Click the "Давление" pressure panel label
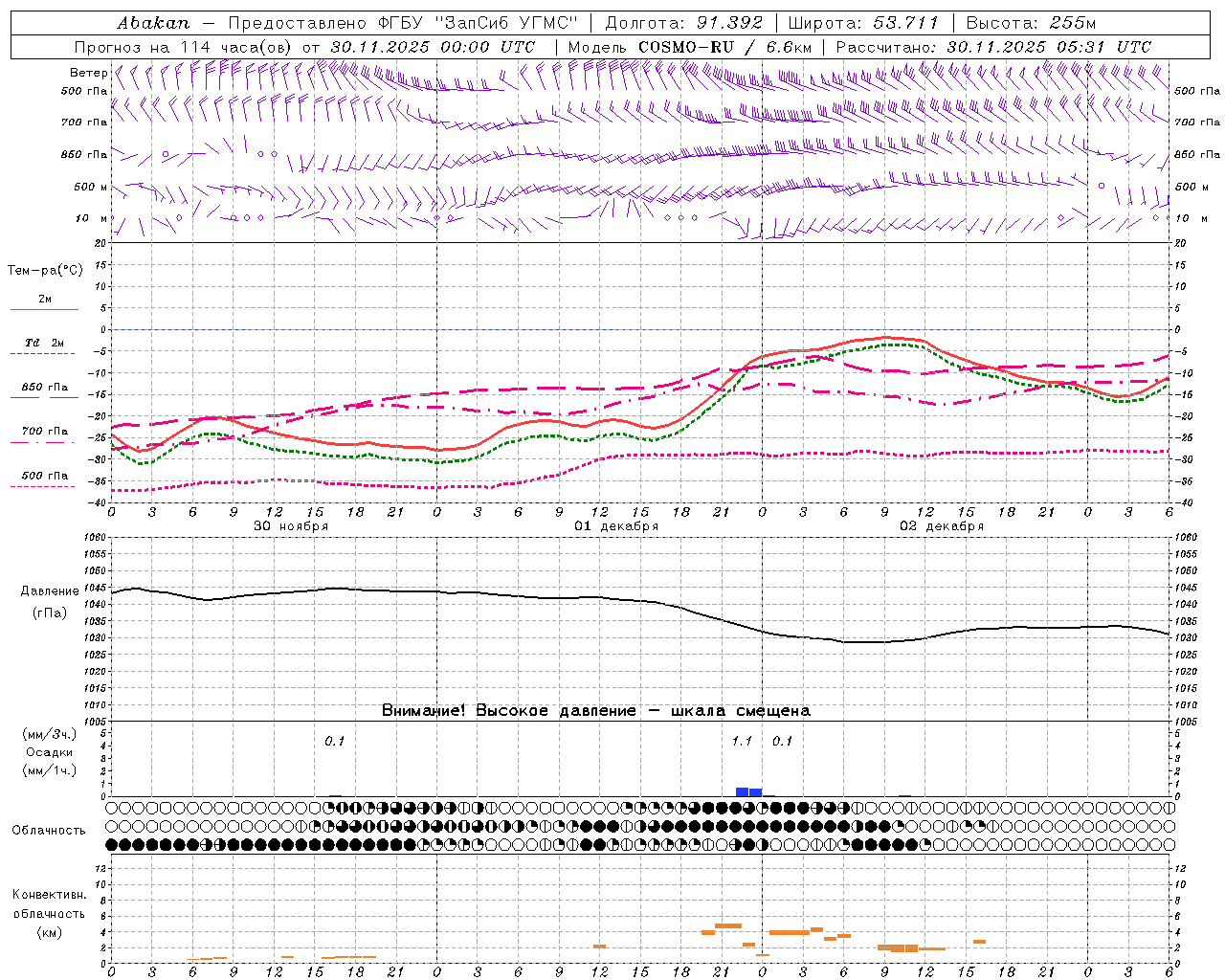The height and width of the screenshot is (980, 1225). coord(50,591)
